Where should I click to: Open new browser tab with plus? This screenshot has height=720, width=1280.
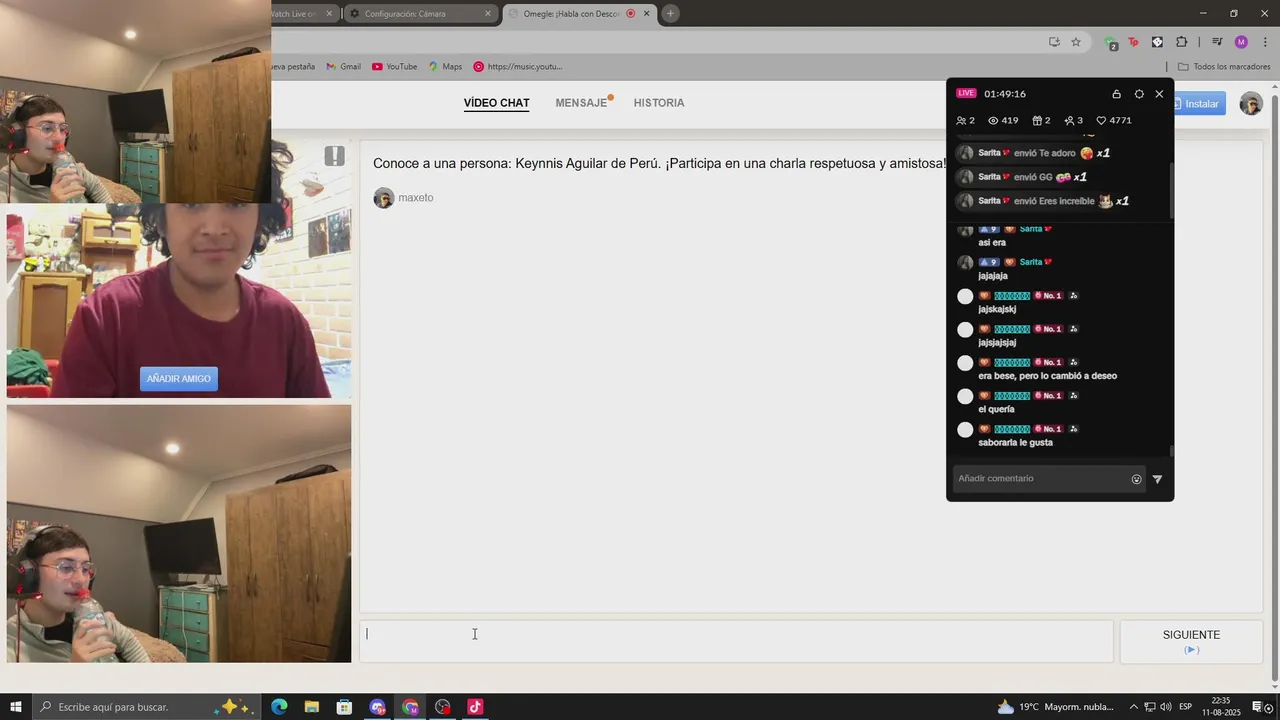pos(670,13)
